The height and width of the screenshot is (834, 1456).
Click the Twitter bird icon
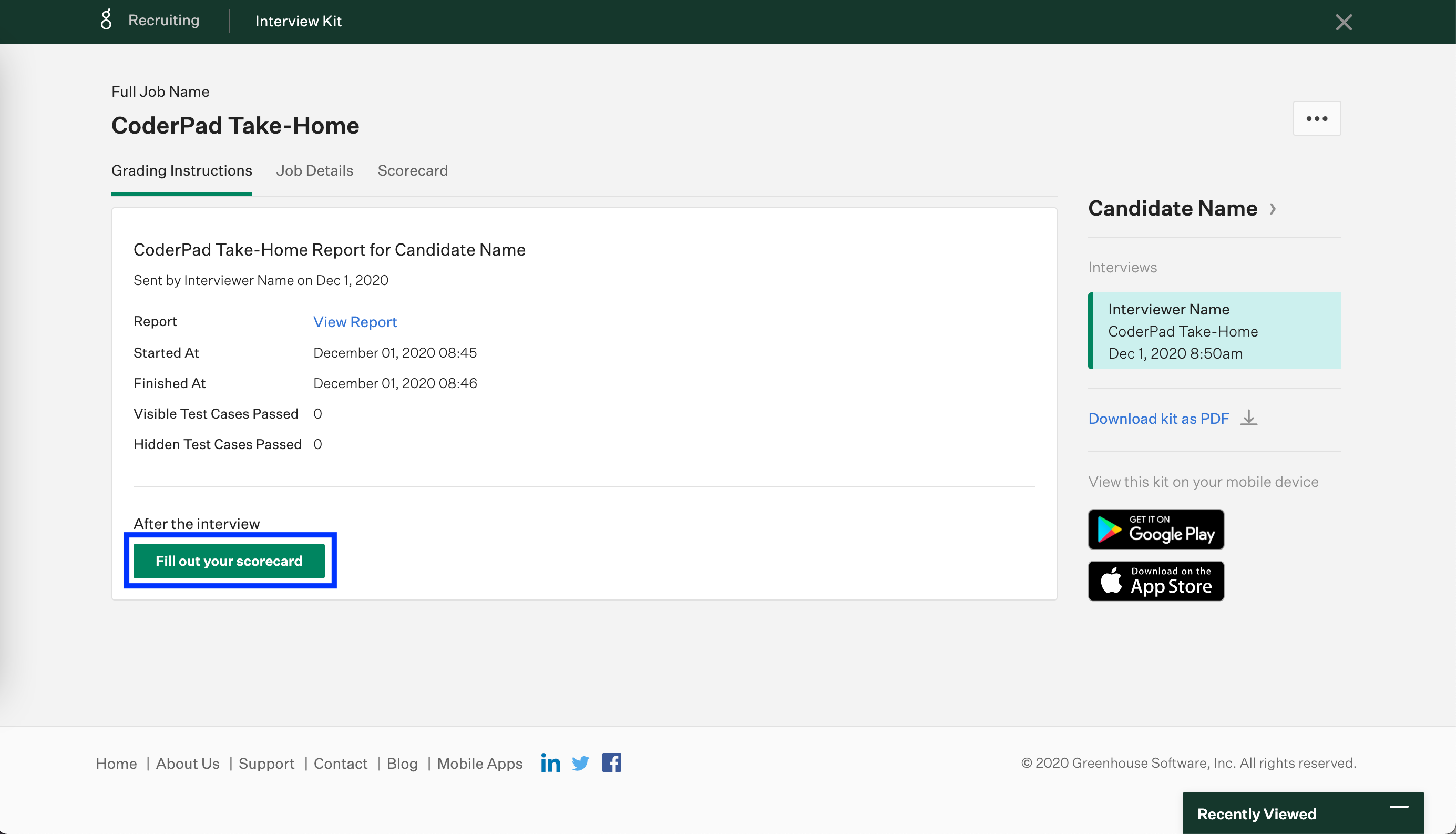580,763
